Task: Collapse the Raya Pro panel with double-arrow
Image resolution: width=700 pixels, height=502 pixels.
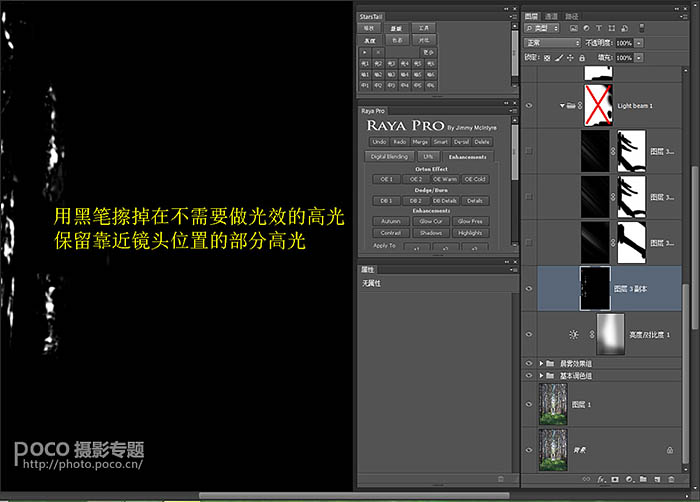Action: 506,103
